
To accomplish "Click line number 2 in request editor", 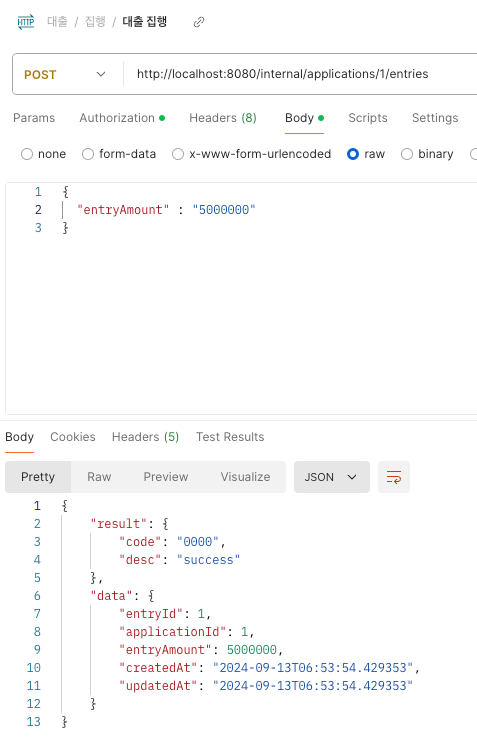I will click(x=38, y=210).
